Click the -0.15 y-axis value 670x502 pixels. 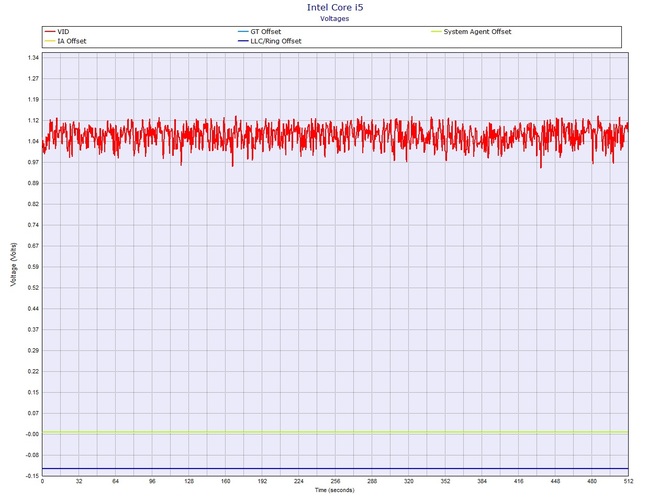click(x=33, y=476)
